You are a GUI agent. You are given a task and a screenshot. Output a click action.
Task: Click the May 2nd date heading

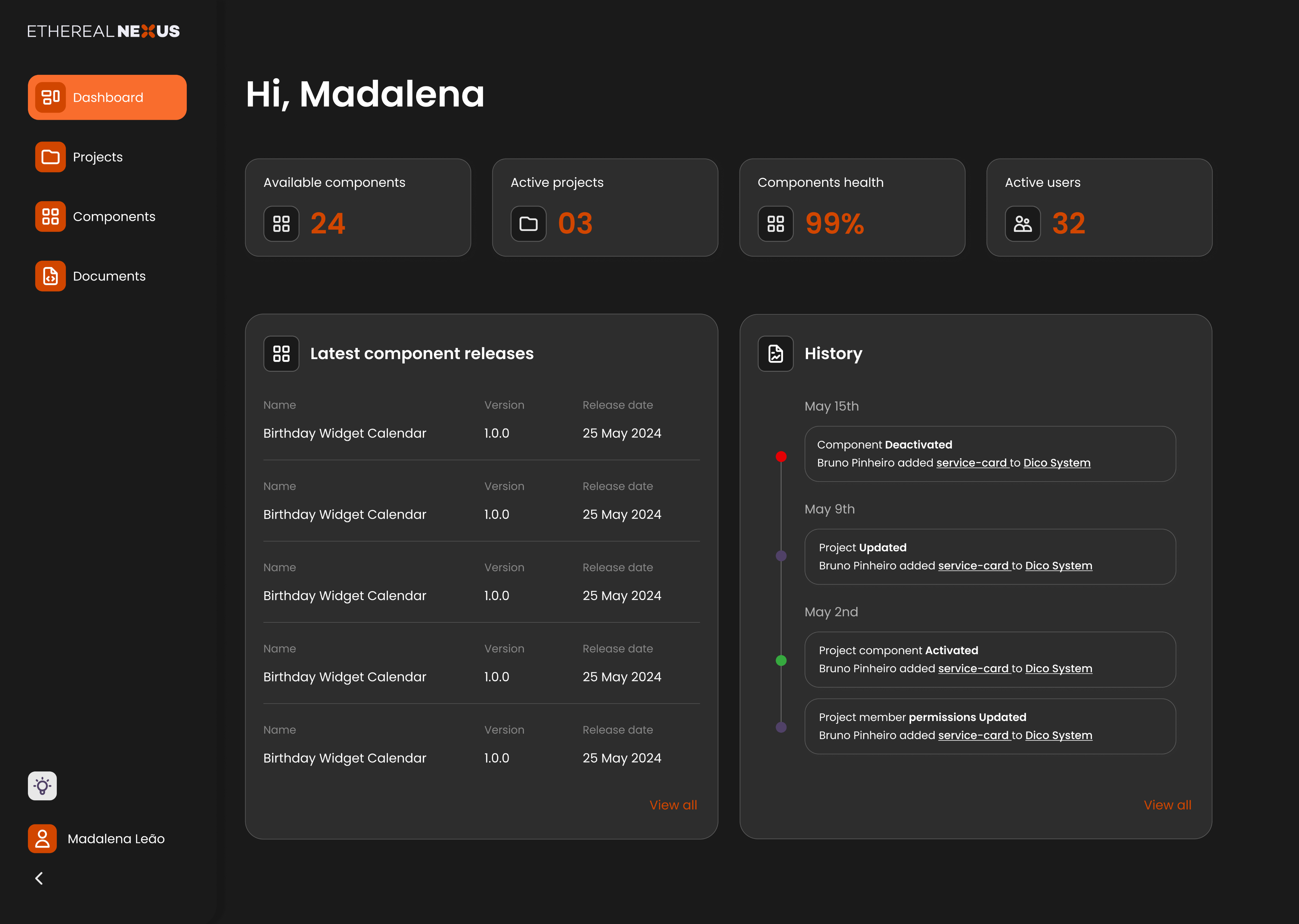tap(831, 612)
